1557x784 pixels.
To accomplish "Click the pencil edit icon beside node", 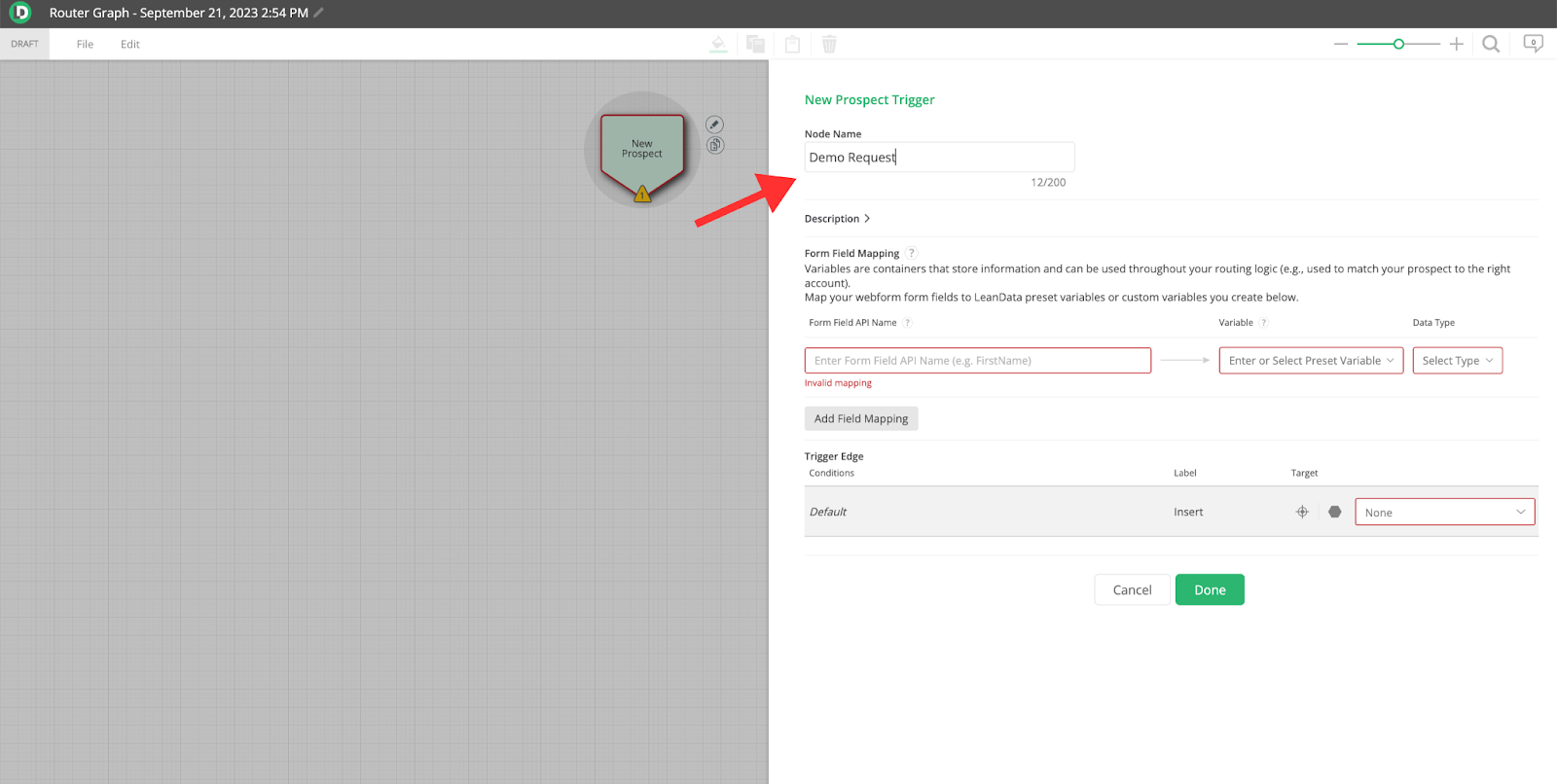I will click(714, 125).
